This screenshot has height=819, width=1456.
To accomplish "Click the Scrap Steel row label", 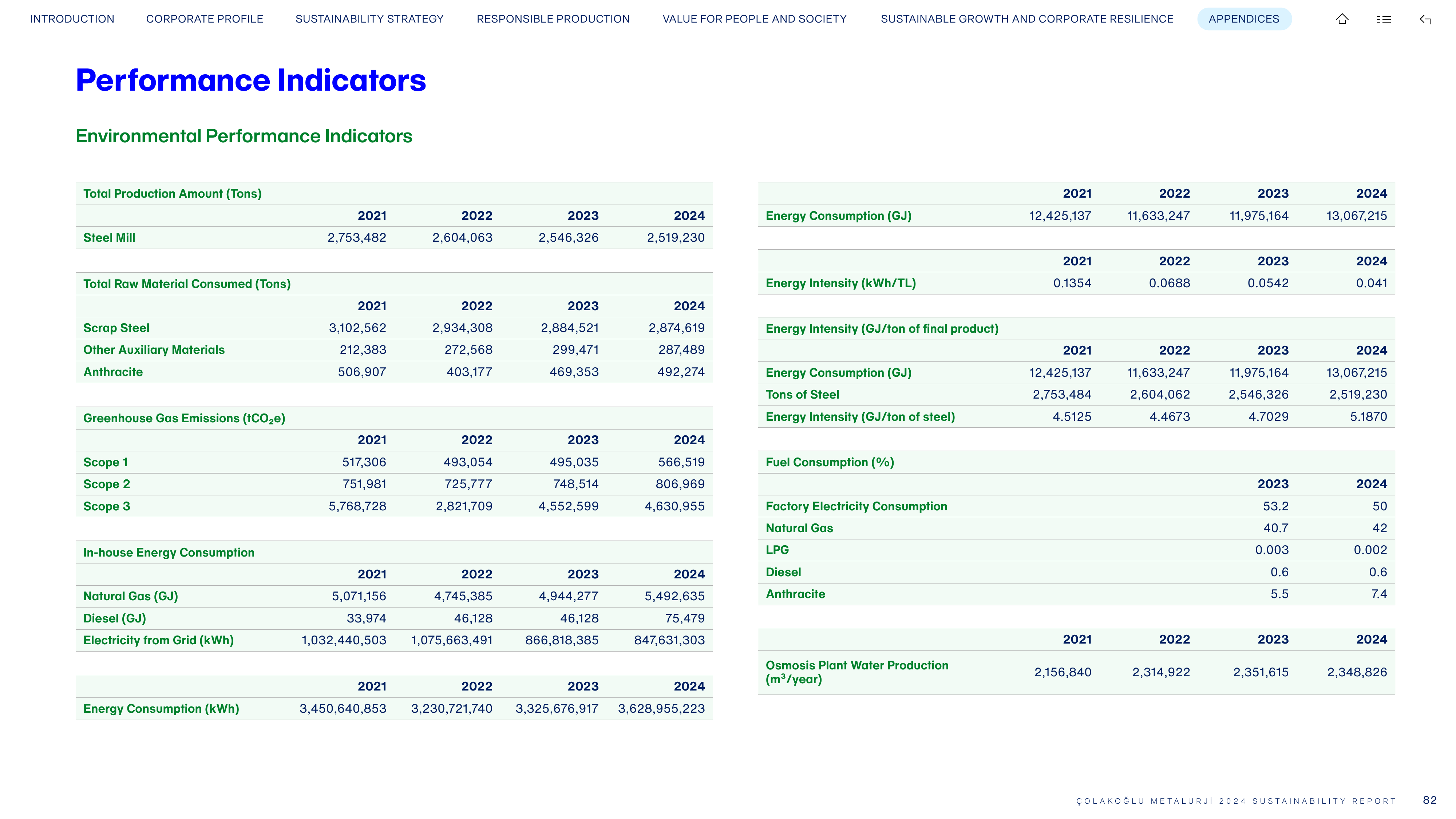I will (116, 328).
